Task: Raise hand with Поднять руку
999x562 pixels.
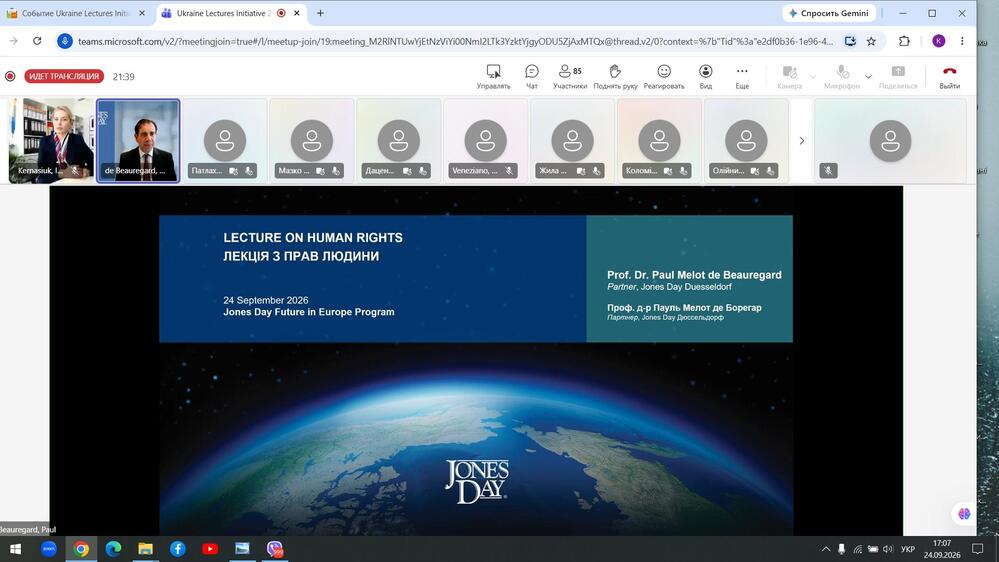Action: point(615,76)
